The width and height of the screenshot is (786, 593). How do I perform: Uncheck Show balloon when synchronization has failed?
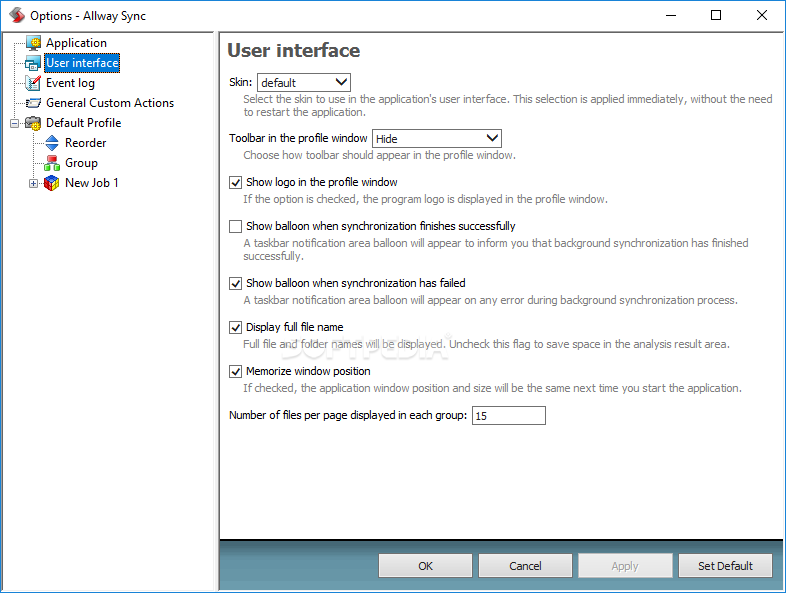point(236,284)
